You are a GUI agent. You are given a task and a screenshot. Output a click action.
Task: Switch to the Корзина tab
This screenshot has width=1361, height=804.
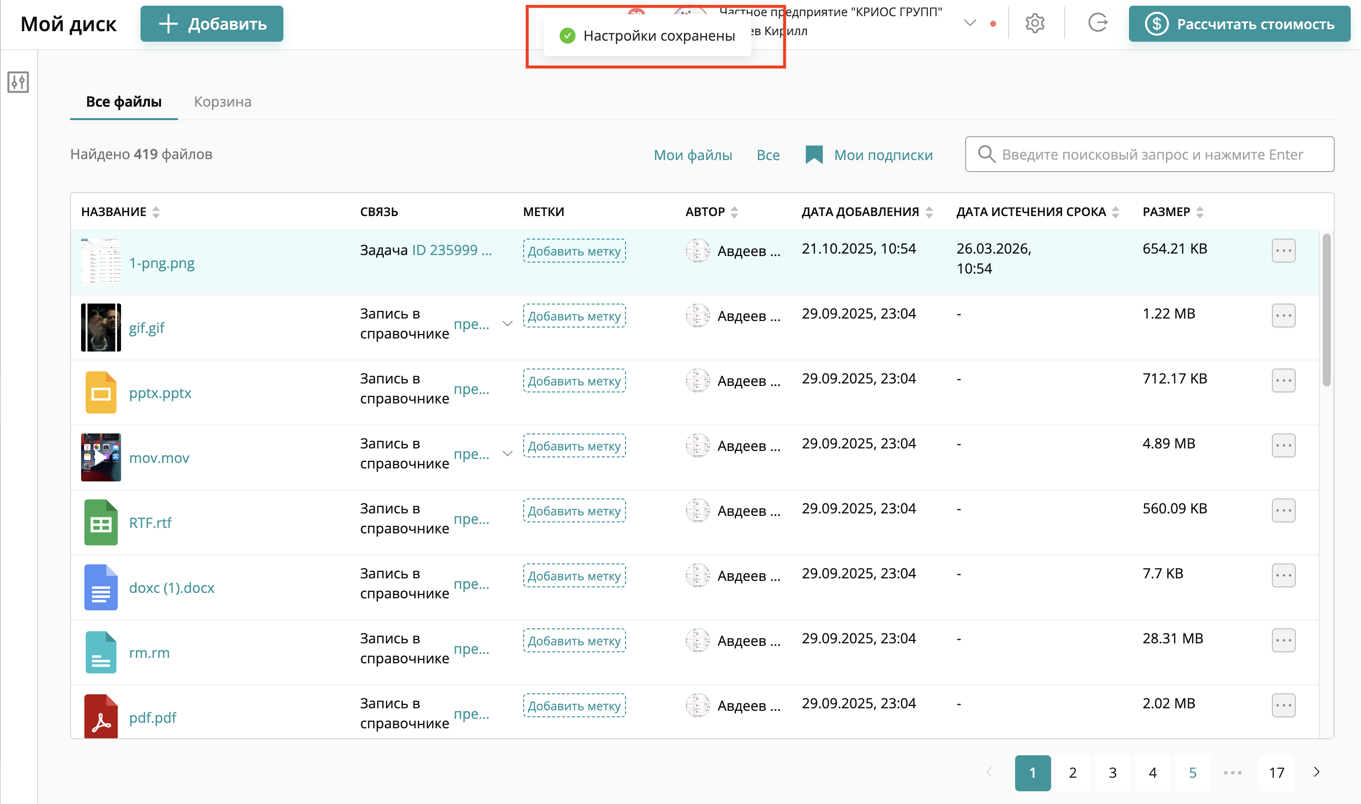tap(222, 102)
